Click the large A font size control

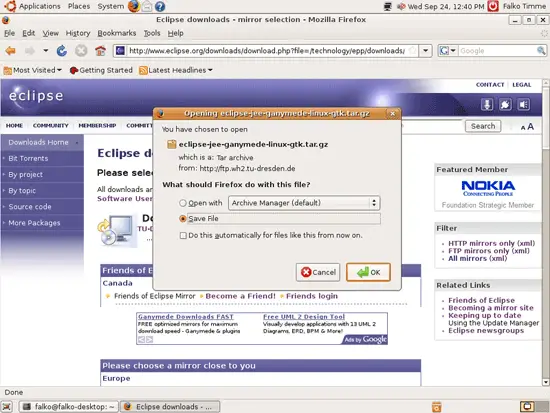coord(530,126)
